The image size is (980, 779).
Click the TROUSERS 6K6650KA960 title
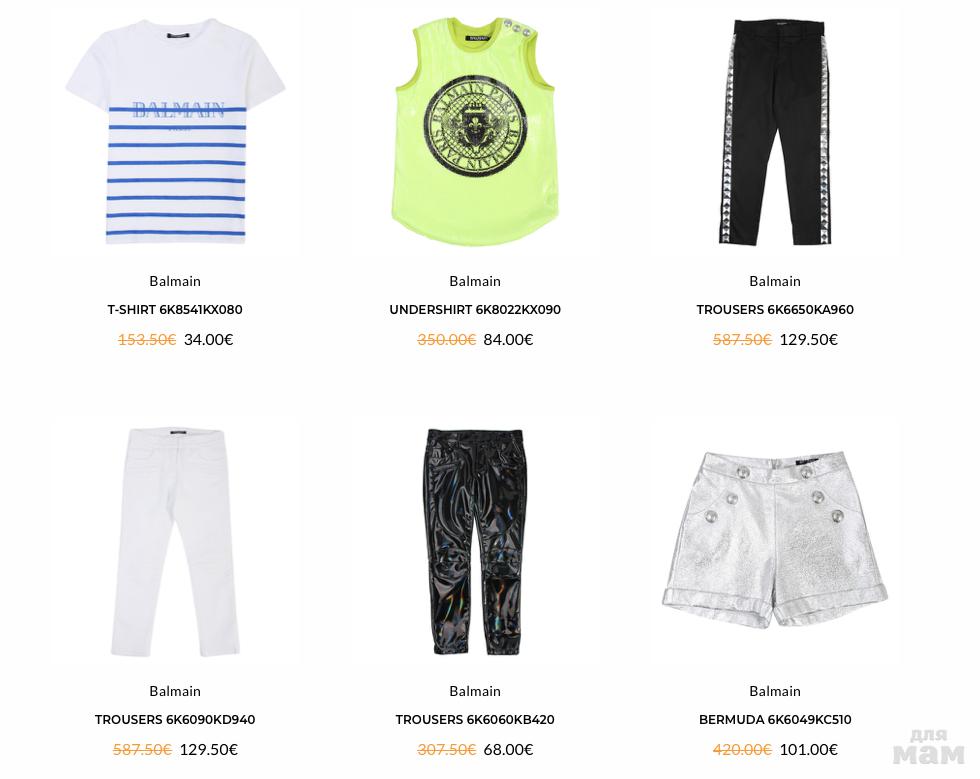pyautogui.click(x=775, y=309)
